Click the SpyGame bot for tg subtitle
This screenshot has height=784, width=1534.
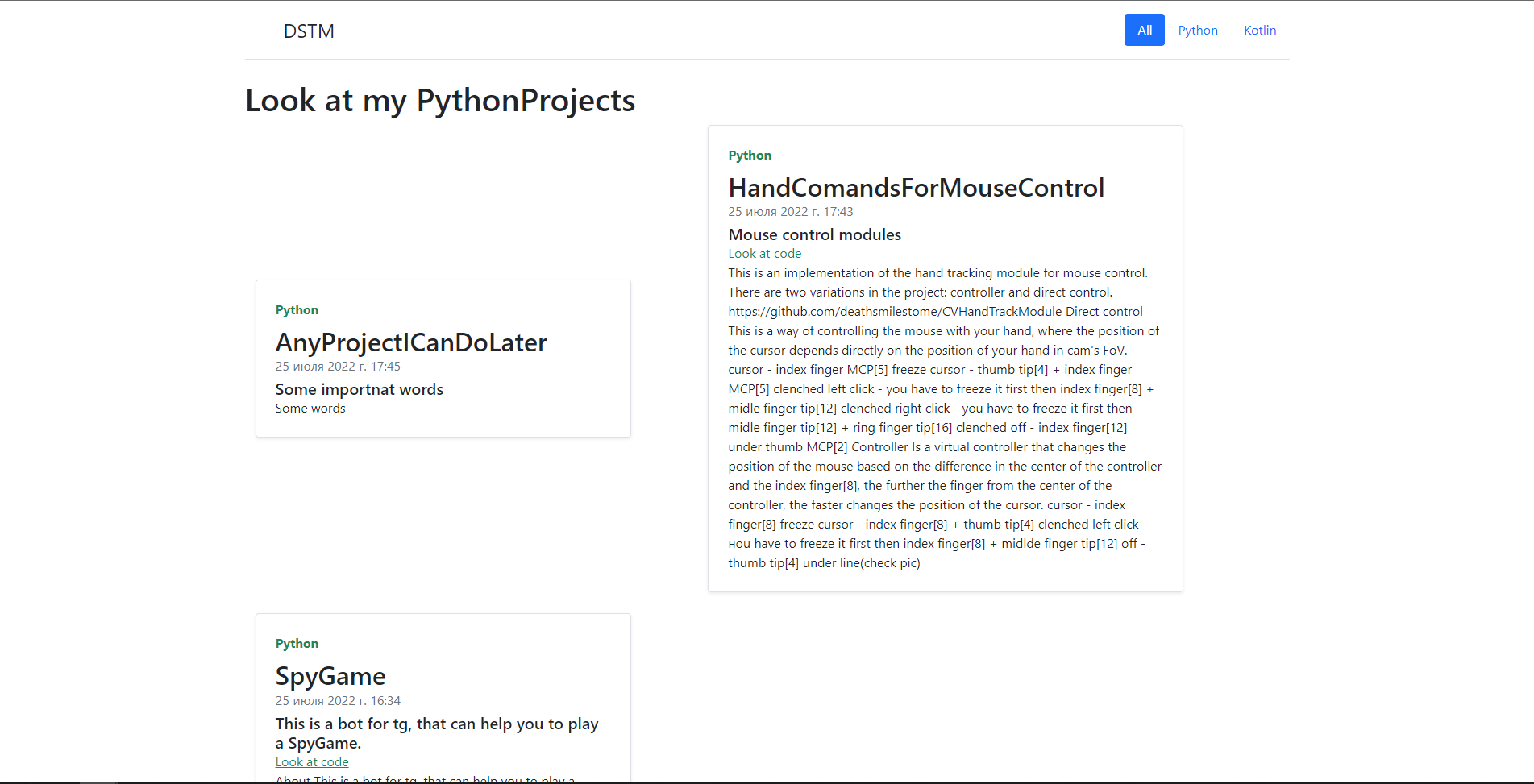click(x=437, y=733)
